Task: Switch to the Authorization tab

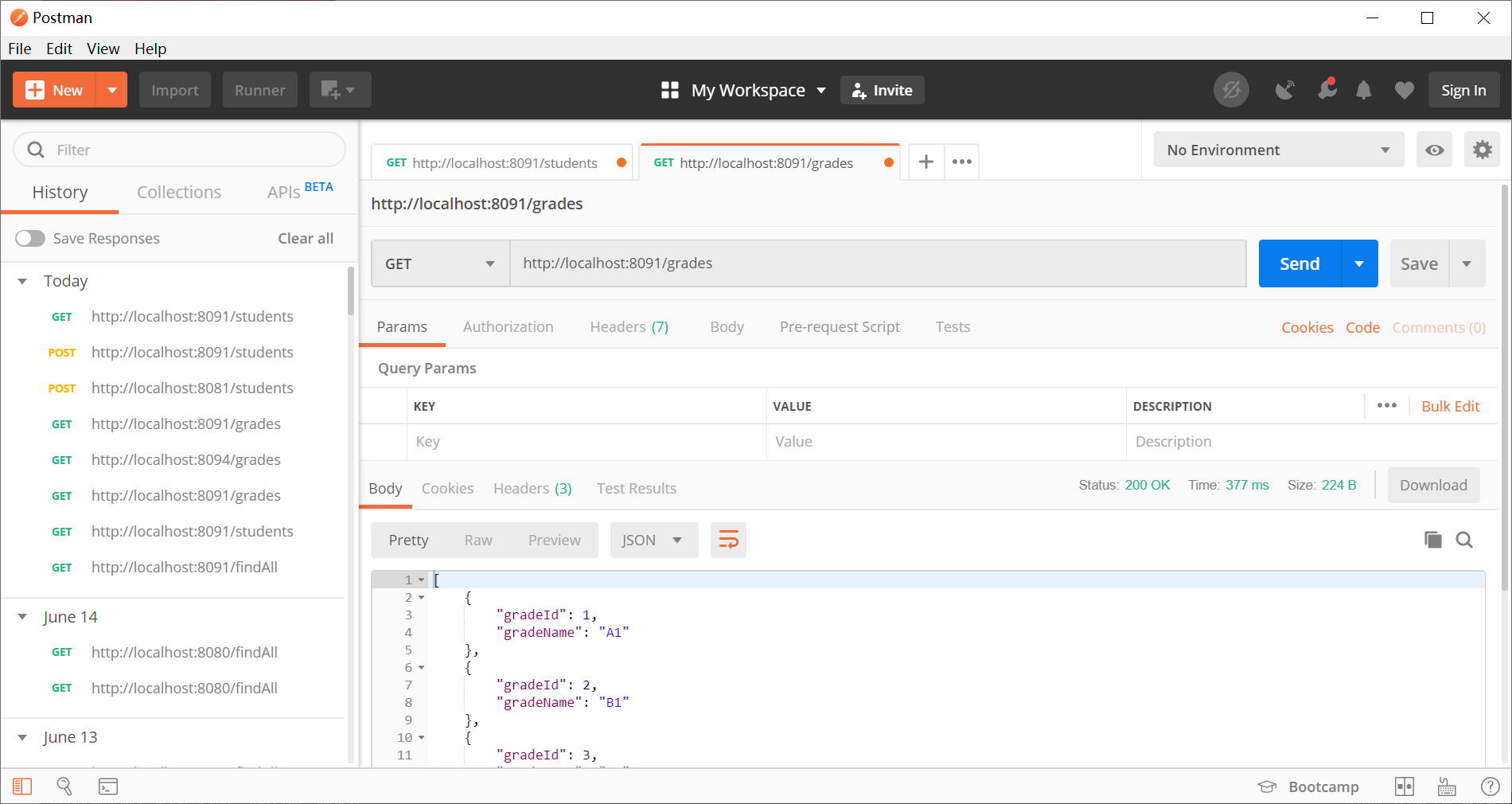Action: point(508,327)
